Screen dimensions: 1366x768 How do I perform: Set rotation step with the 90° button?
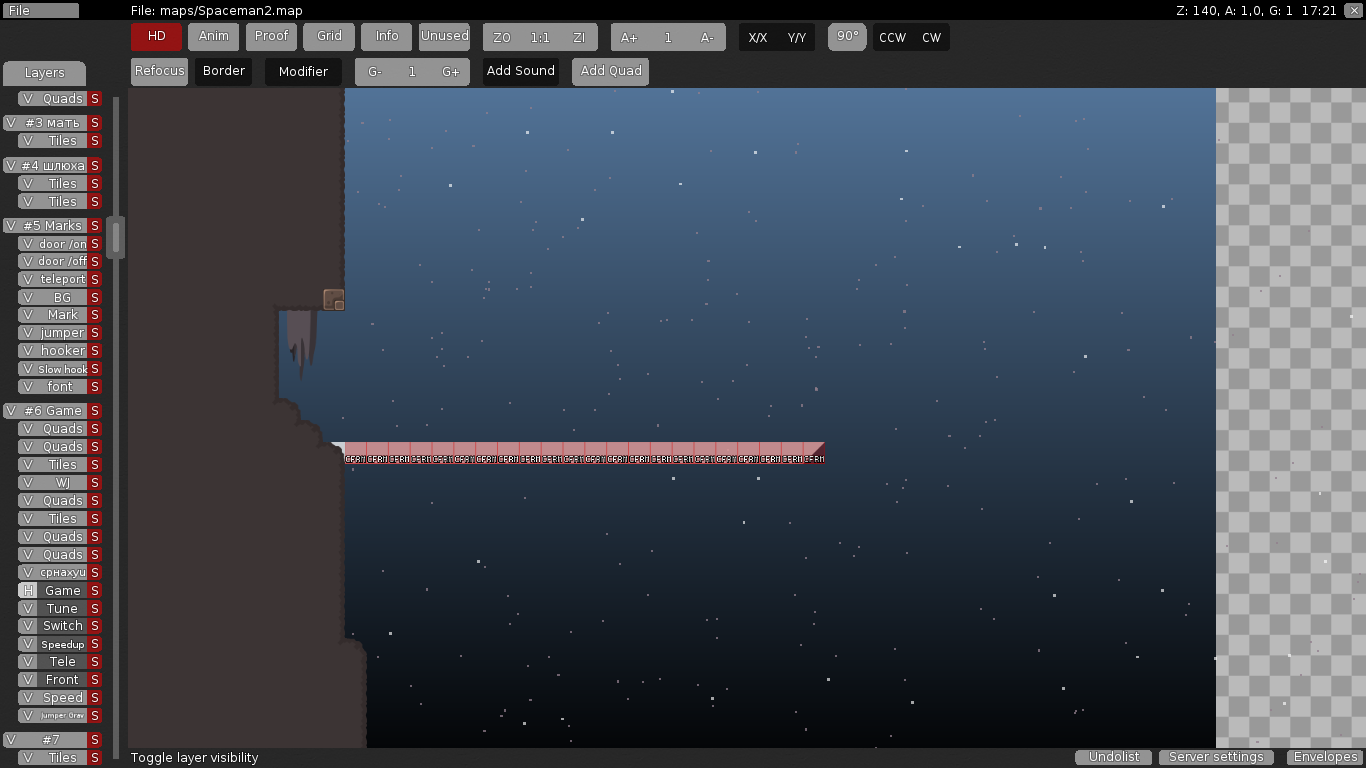846,37
